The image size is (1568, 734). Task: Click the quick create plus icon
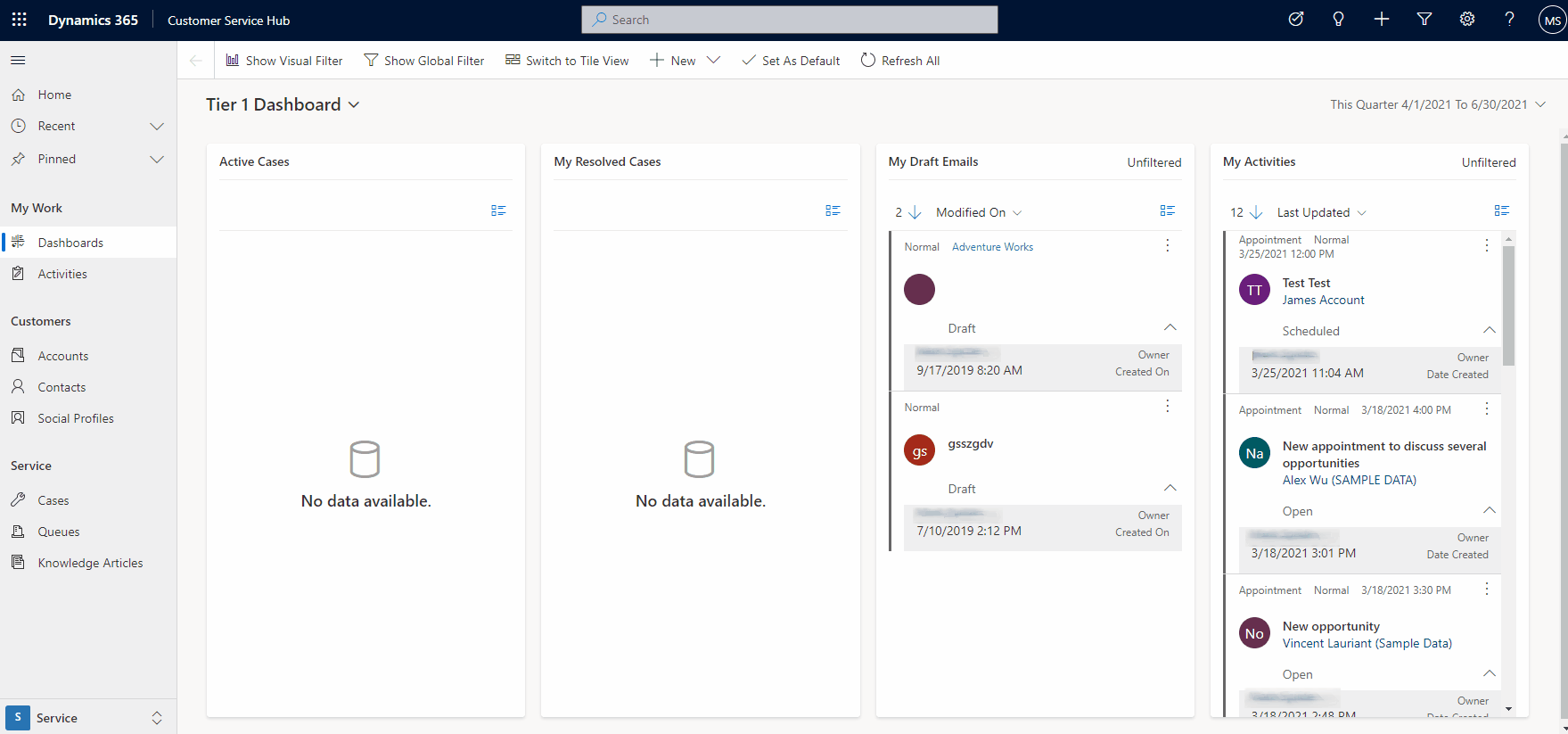tap(1381, 20)
